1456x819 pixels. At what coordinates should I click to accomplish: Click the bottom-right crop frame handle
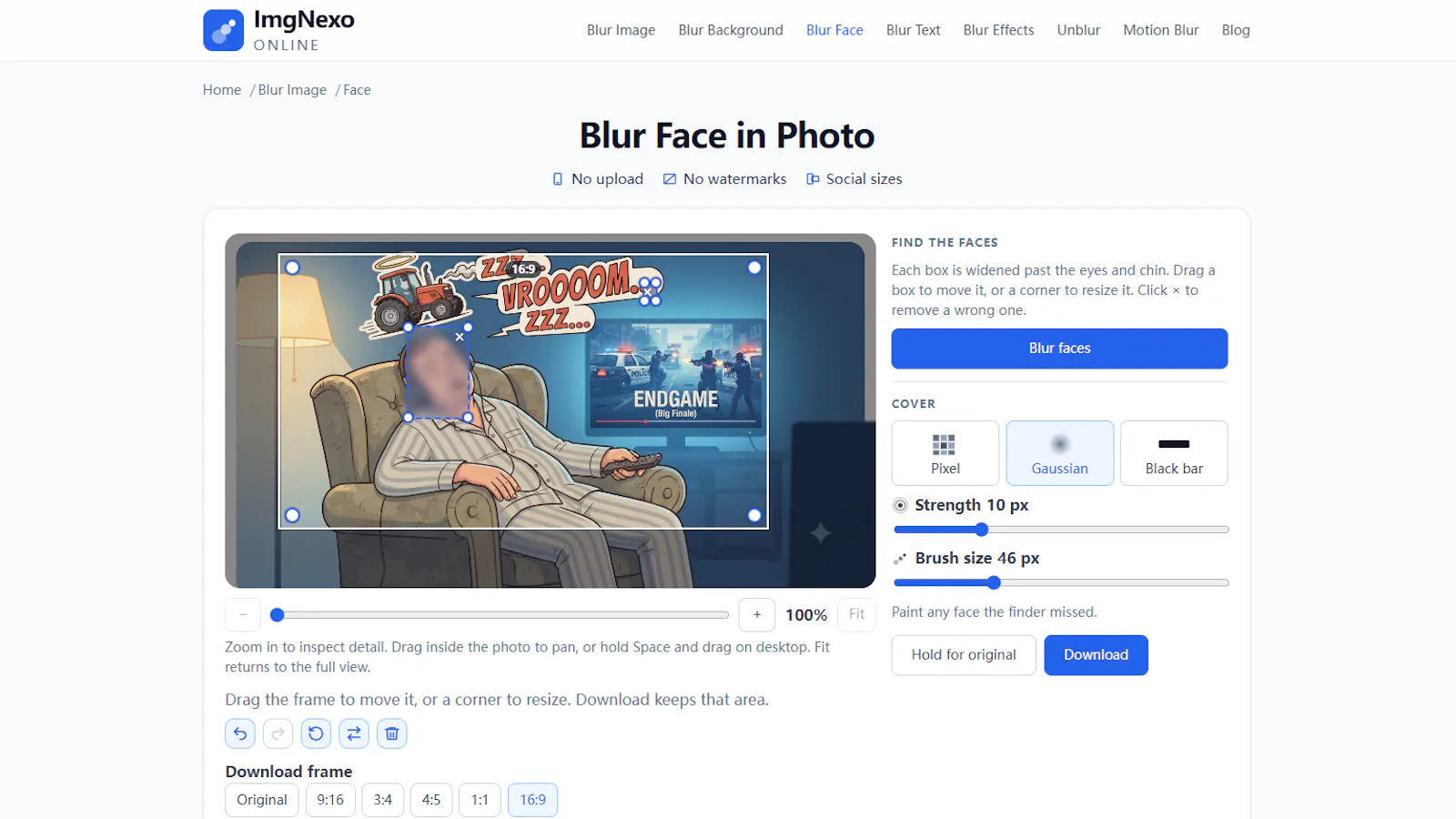click(x=754, y=515)
